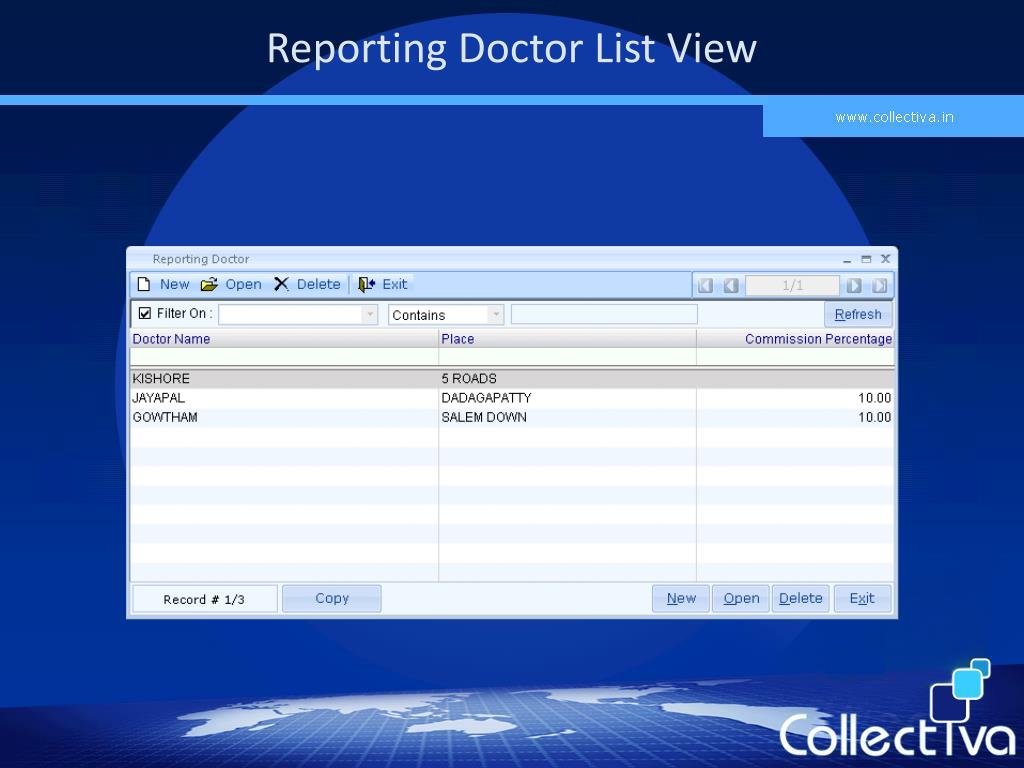The width and height of the screenshot is (1024, 768).
Task: Sort by Commission Percentage column header
Action: pos(795,339)
